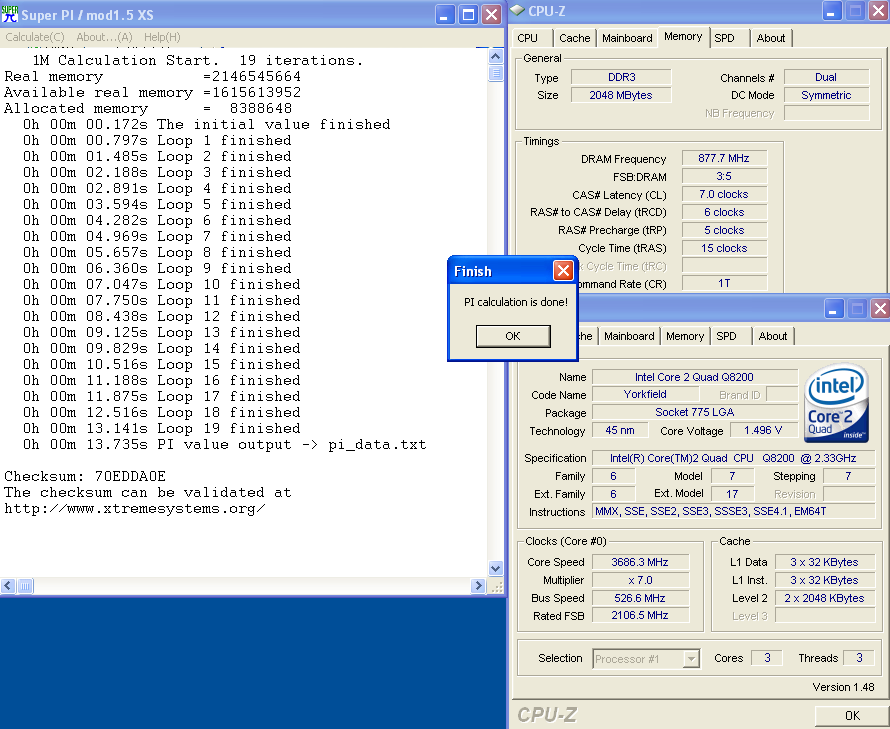Open About tab in upper CPU-Z window
The height and width of the screenshot is (729, 890).
click(x=771, y=38)
